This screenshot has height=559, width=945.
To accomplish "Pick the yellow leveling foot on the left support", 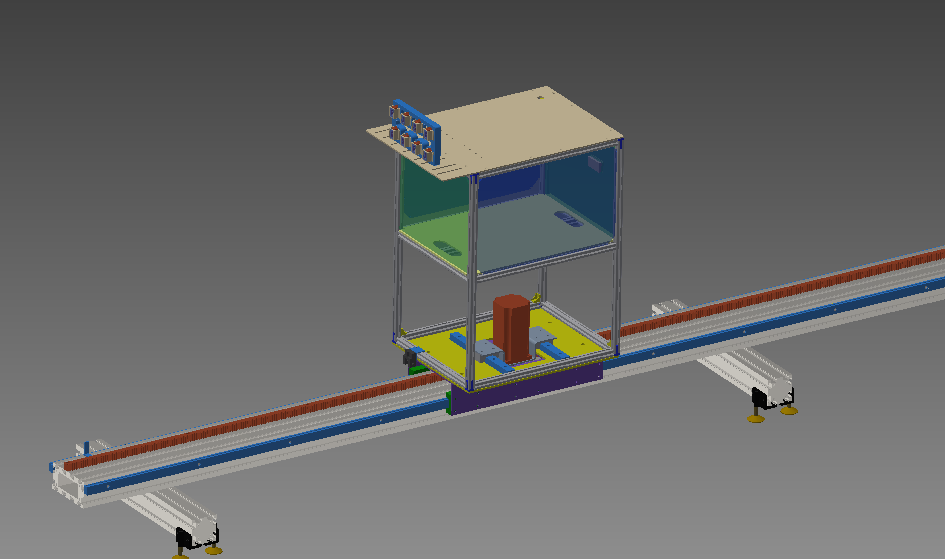I will click(x=212, y=549).
